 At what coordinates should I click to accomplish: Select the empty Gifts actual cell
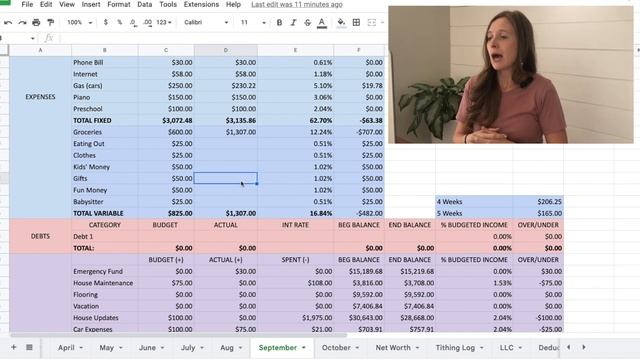pyautogui.click(x=226, y=178)
